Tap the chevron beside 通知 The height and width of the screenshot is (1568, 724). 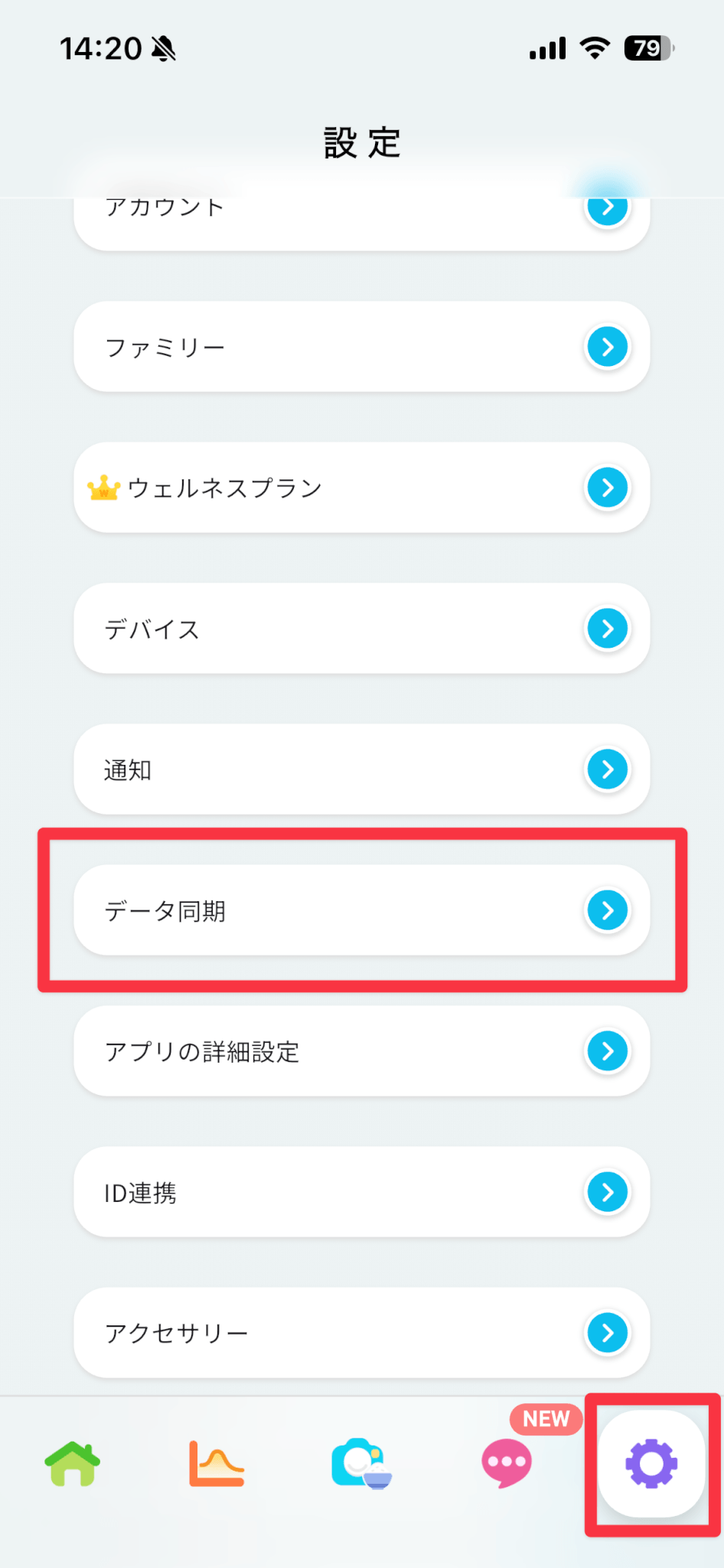pyautogui.click(x=608, y=769)
